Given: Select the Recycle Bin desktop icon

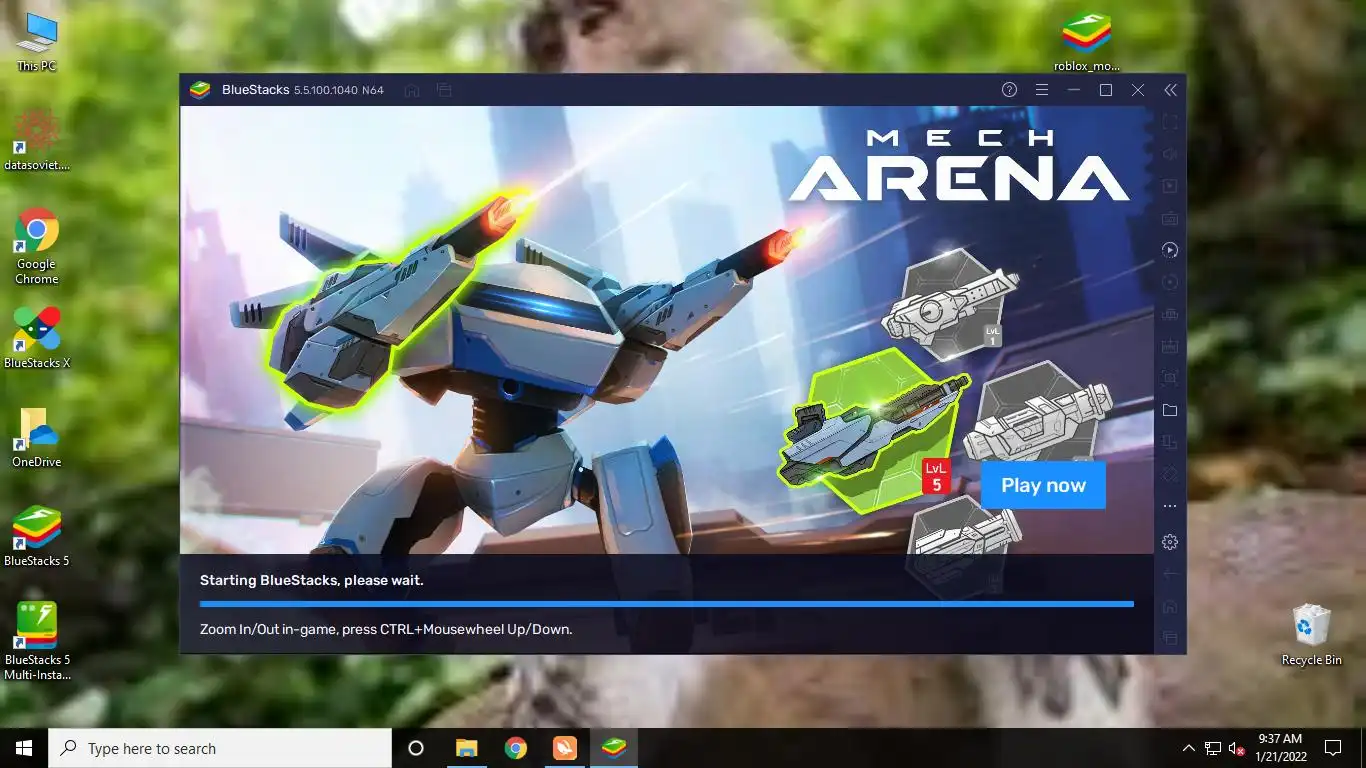Looking at the screenshot, I should pos(1311,634).
